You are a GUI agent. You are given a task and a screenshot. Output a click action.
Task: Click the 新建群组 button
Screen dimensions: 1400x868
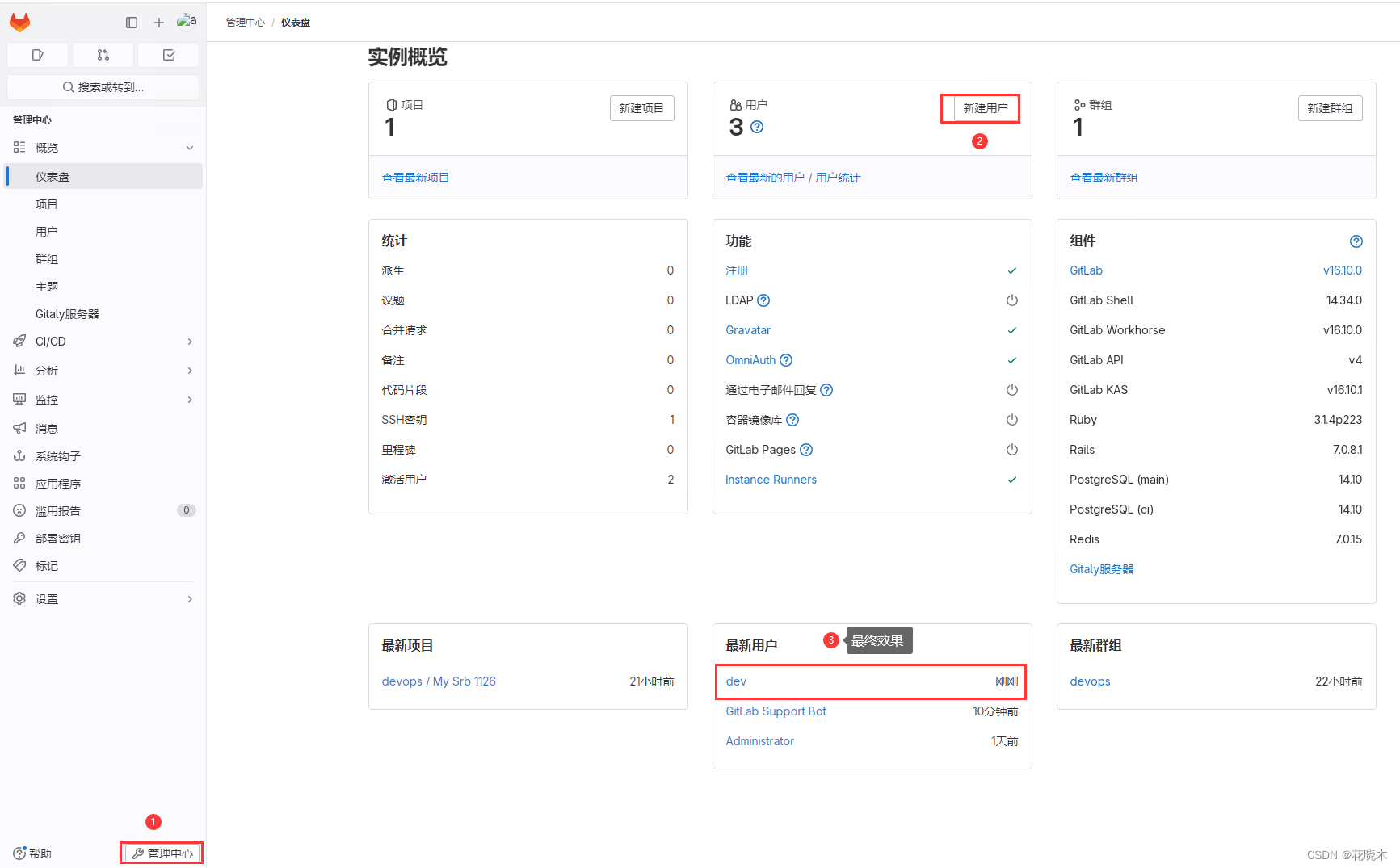tap(1330, 108)
